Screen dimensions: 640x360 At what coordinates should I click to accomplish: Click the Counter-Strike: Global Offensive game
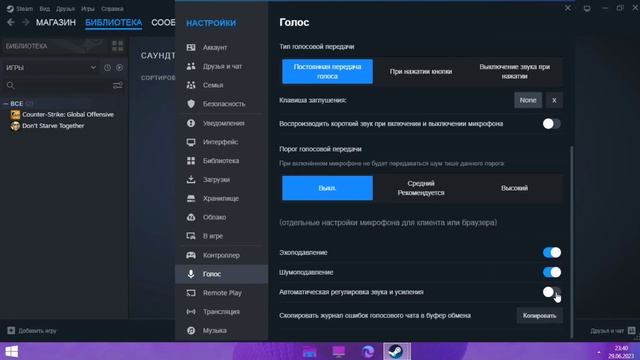point(62,114)
